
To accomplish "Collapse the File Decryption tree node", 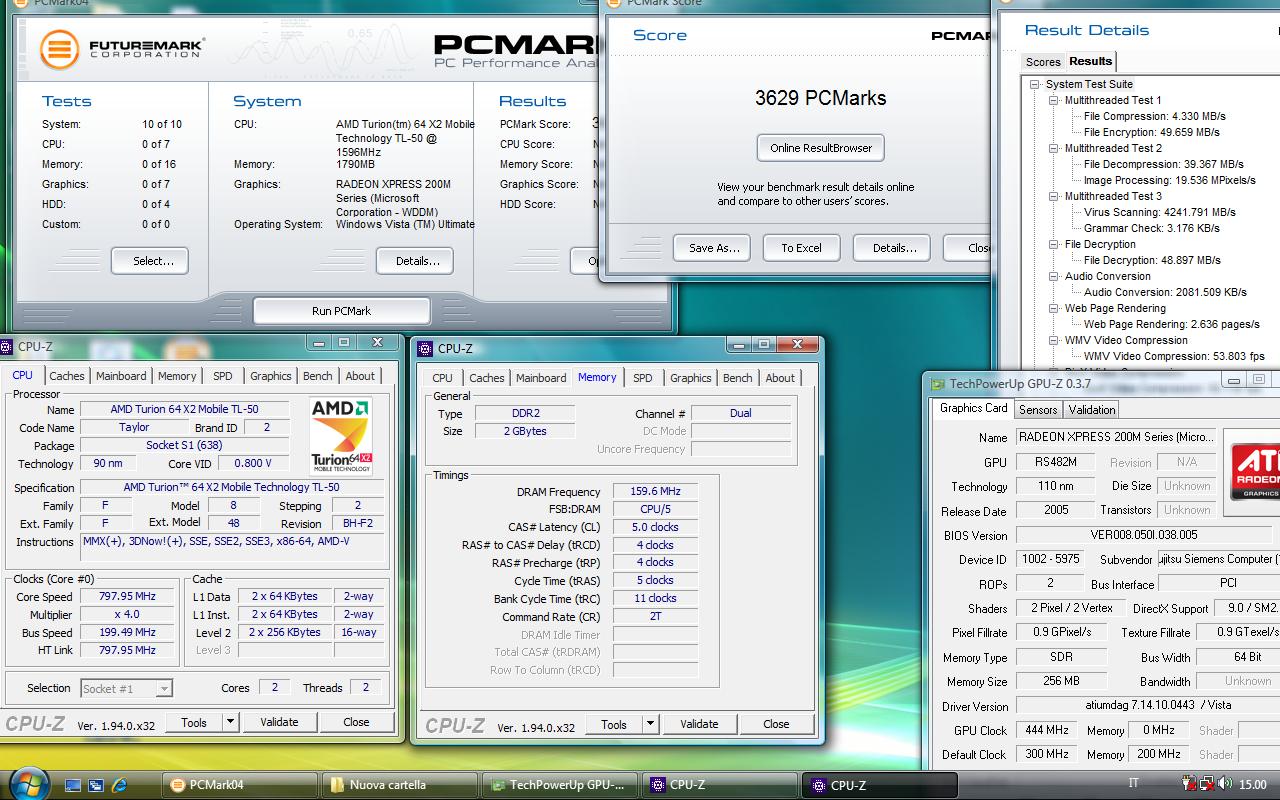I will [1054, 245].
